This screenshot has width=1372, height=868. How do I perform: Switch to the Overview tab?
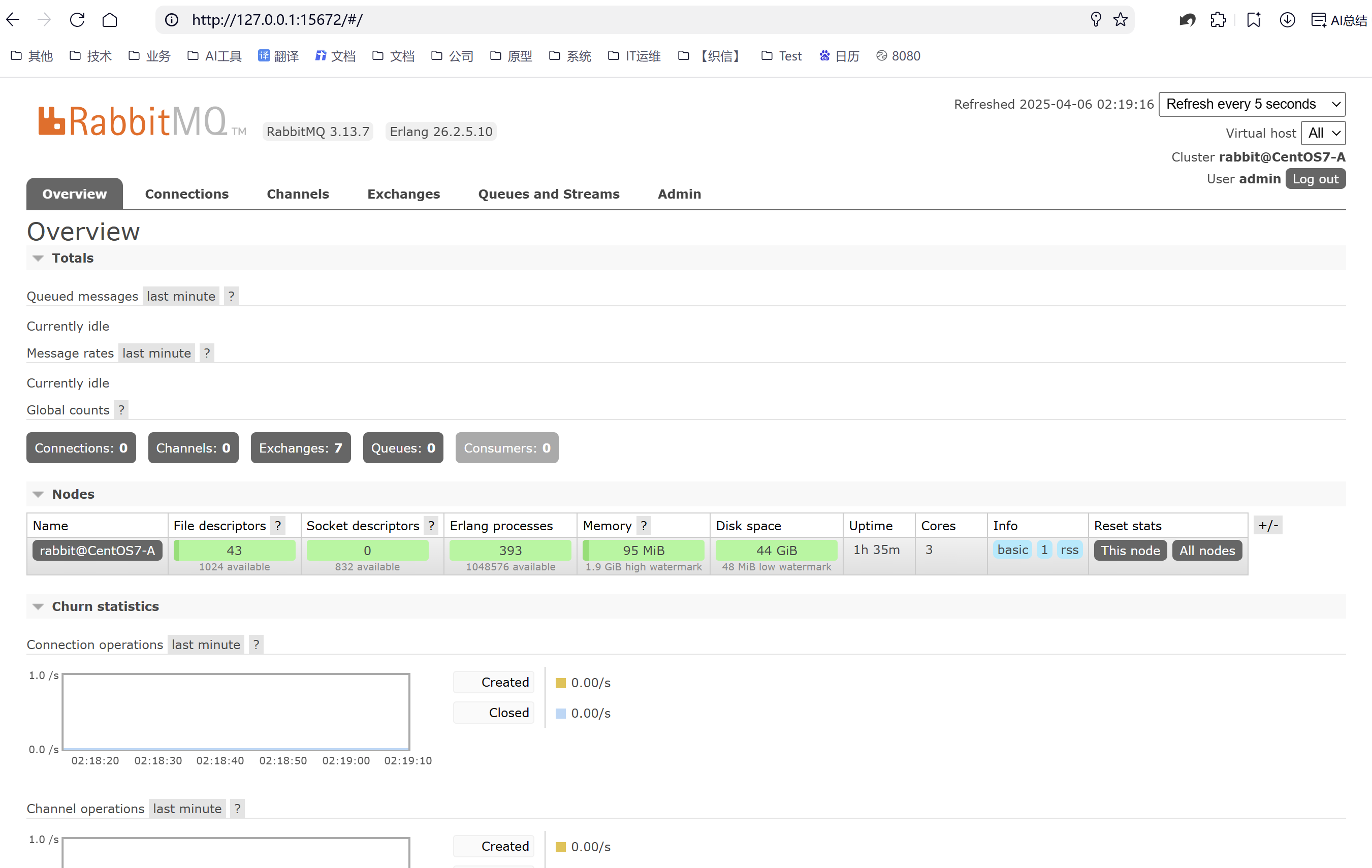[x=75, y=194]
